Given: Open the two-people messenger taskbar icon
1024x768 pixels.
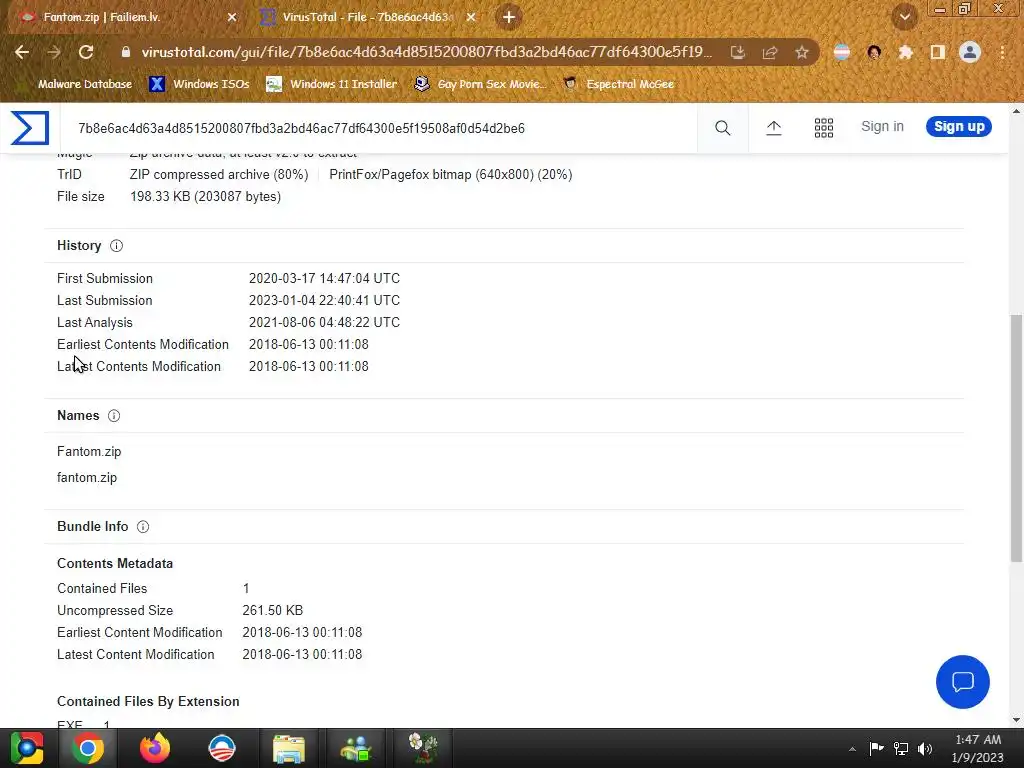Looking at the screenshot, I should (356, 748).
